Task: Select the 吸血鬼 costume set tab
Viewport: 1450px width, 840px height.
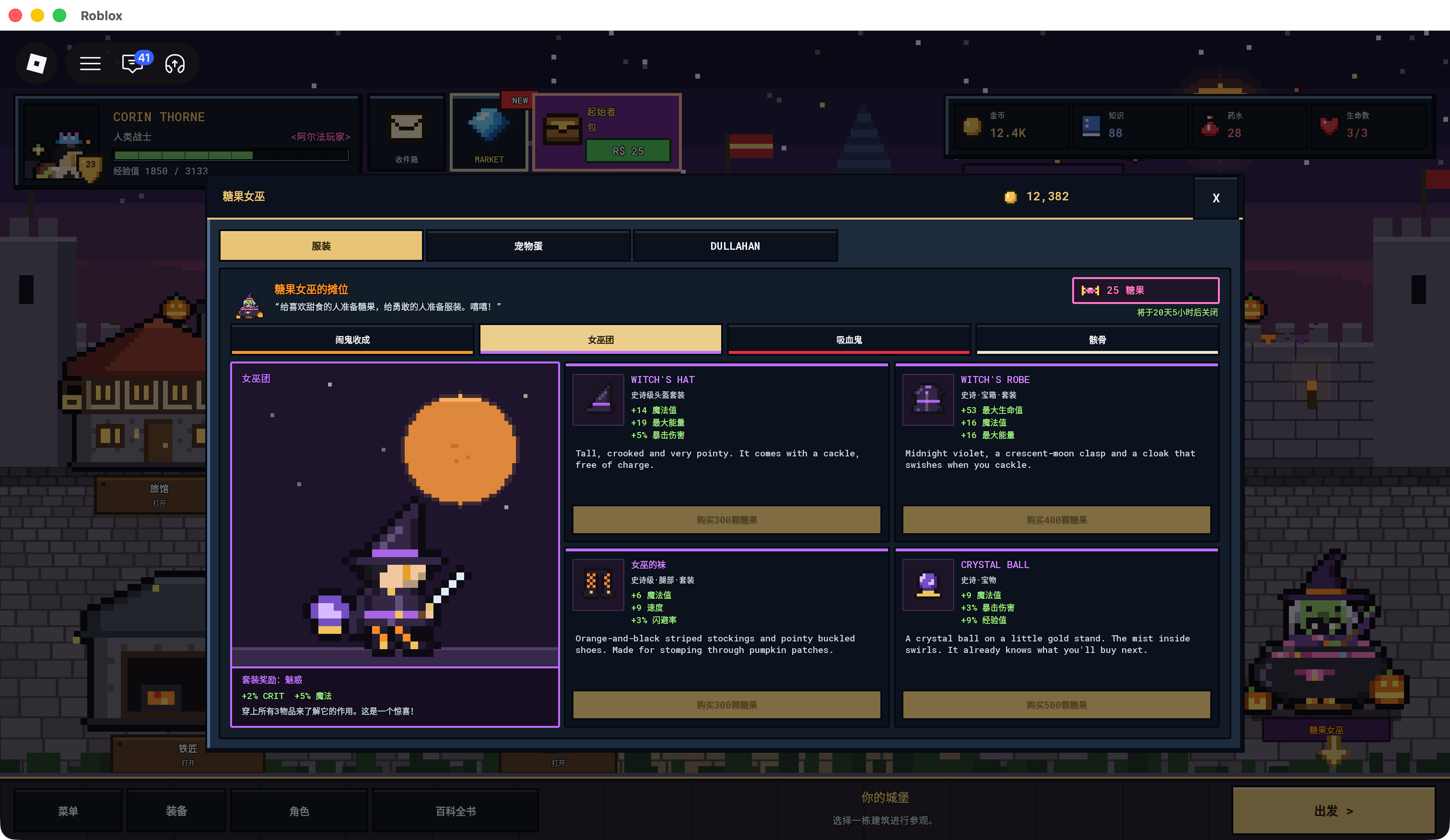Action: (x=849, y=339)
